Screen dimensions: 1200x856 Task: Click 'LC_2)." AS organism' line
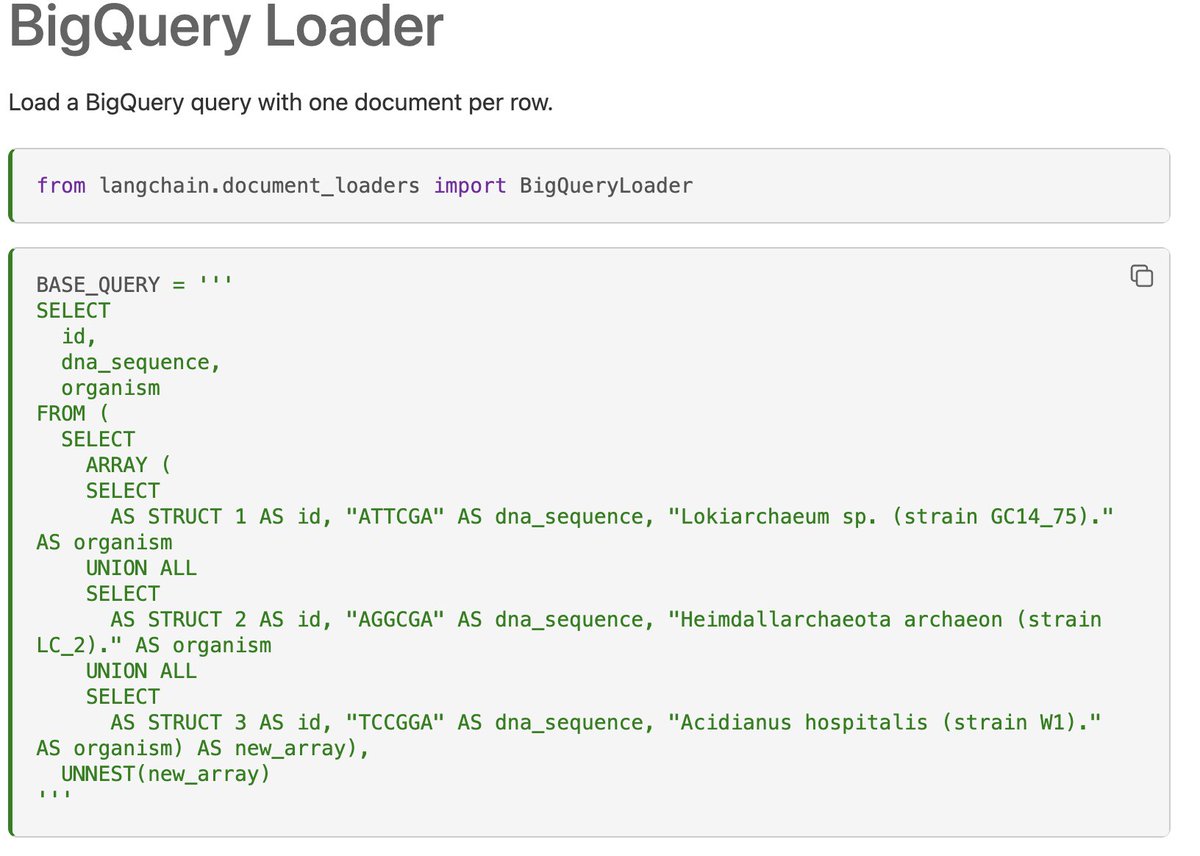154,645
